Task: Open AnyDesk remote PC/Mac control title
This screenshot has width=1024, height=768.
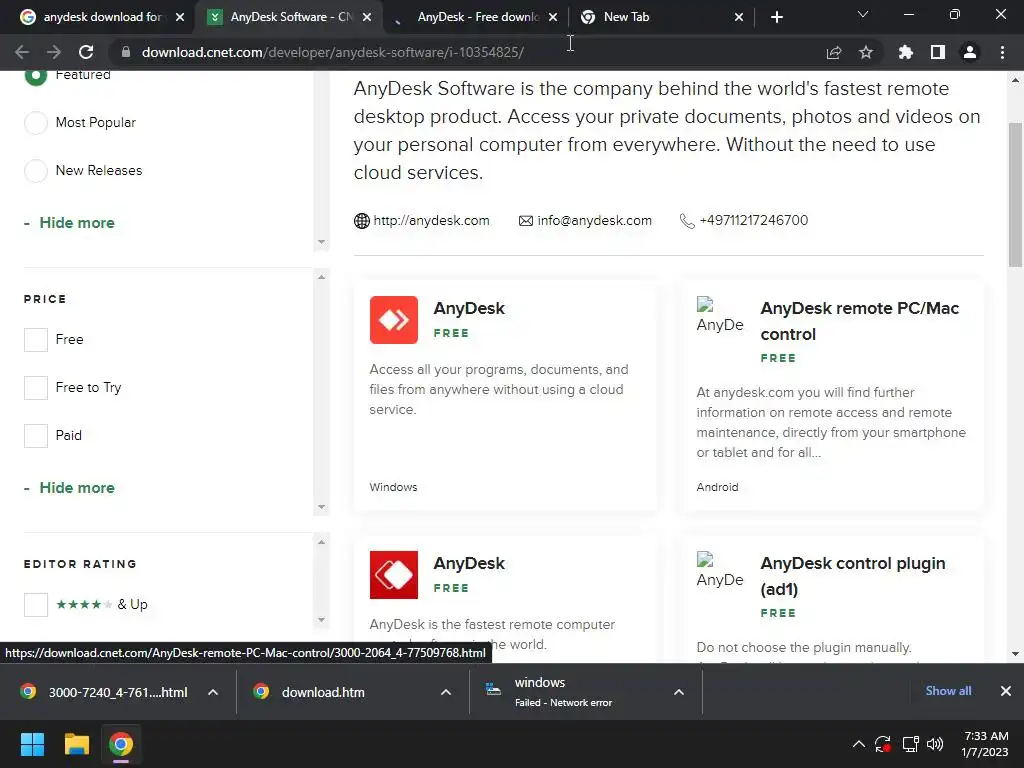Action: click(x=859, y=321)
